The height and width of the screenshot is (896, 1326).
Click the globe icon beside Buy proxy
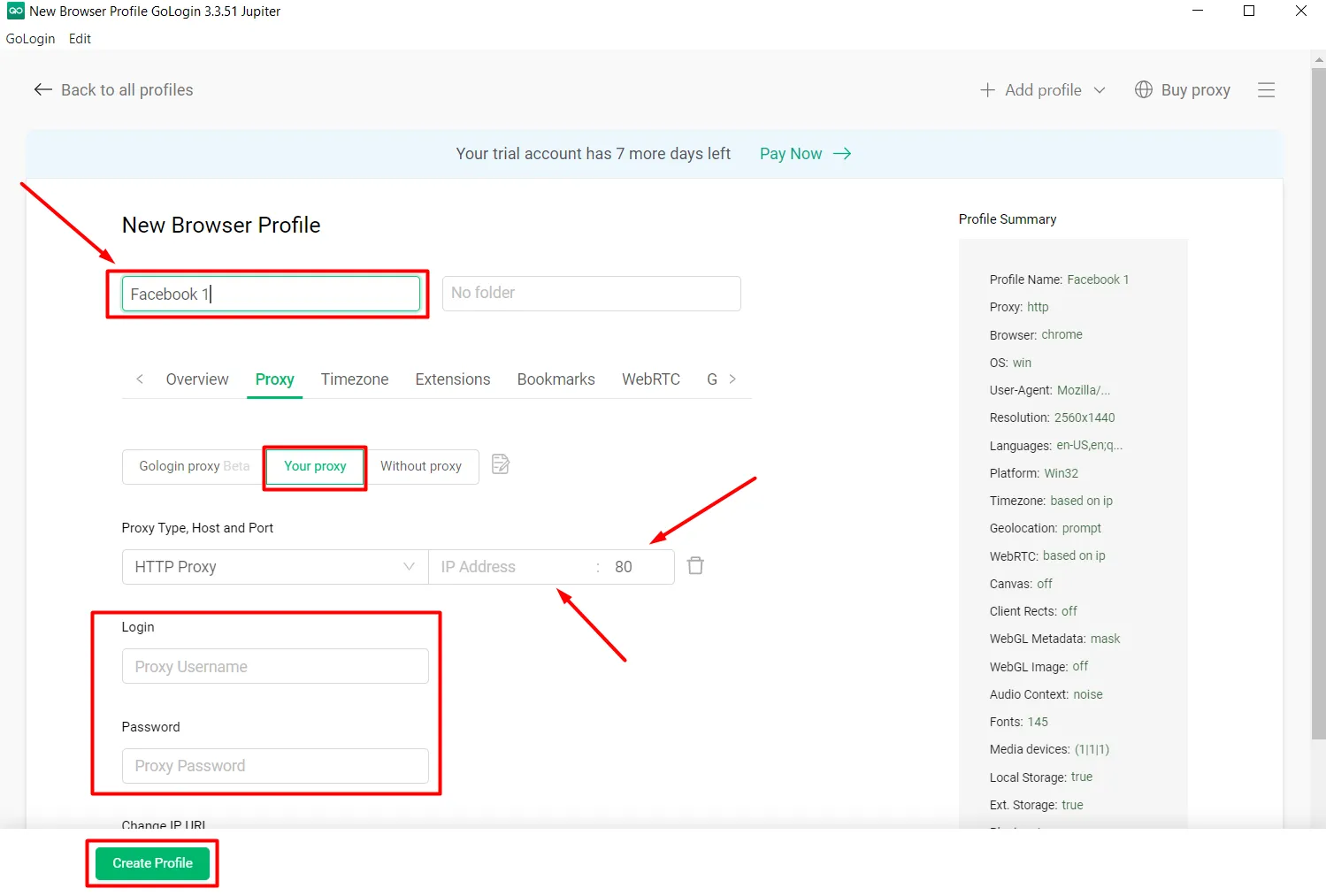click(1143, 89)
